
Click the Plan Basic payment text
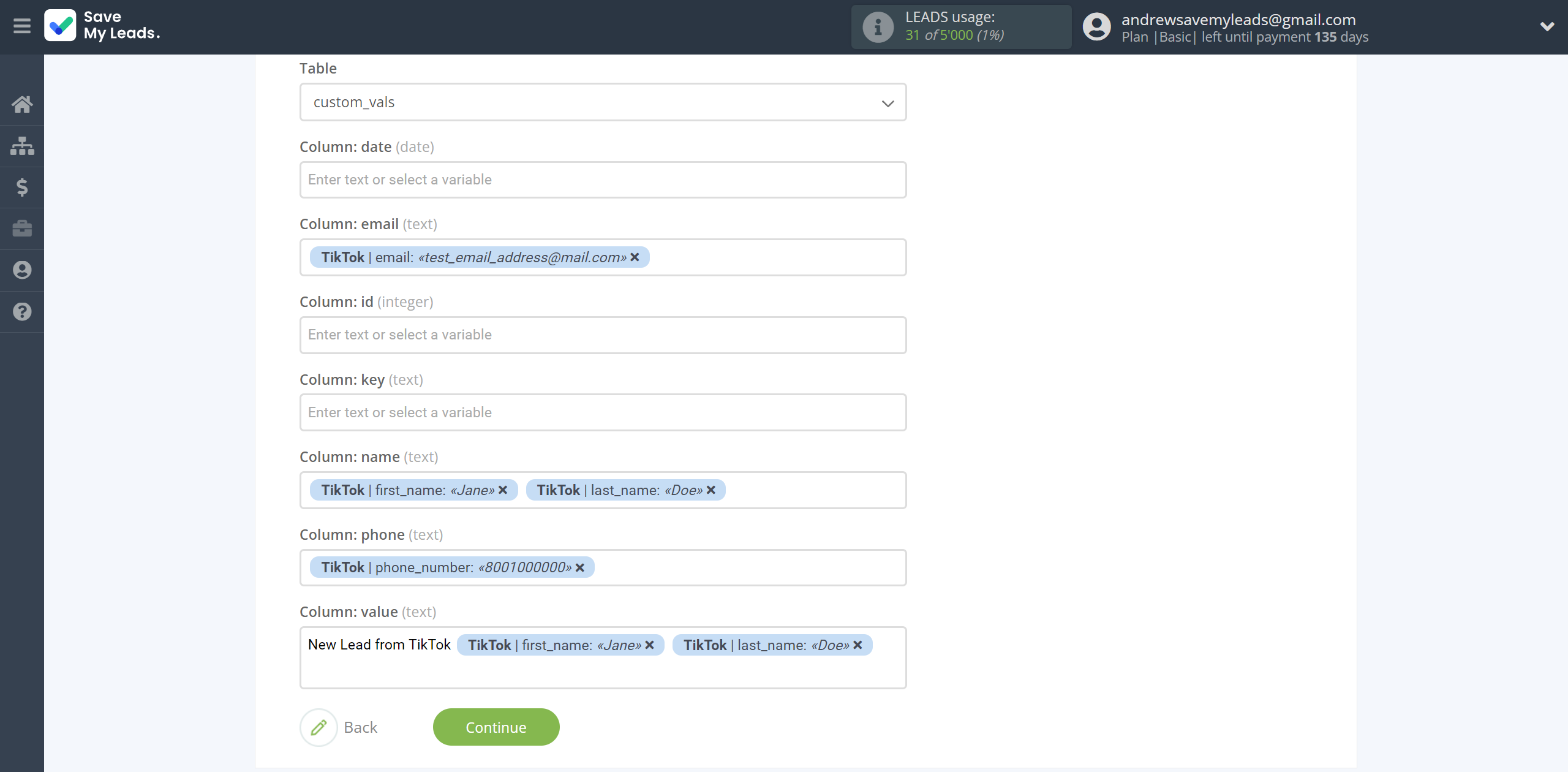coord(1245,37)
